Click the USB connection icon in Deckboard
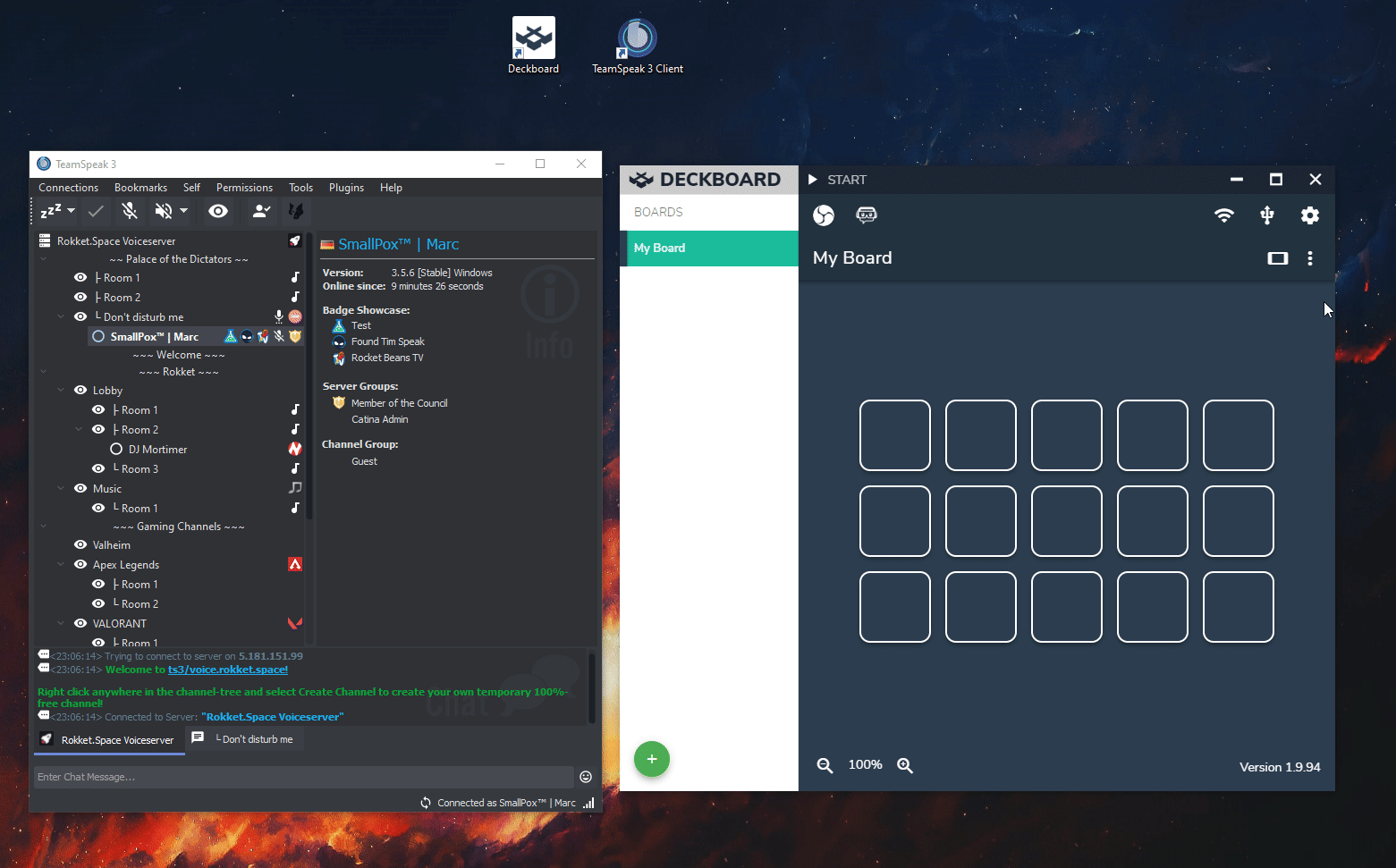The height and width of the screenshot is (868, 1396). [x=1267, y=215]
